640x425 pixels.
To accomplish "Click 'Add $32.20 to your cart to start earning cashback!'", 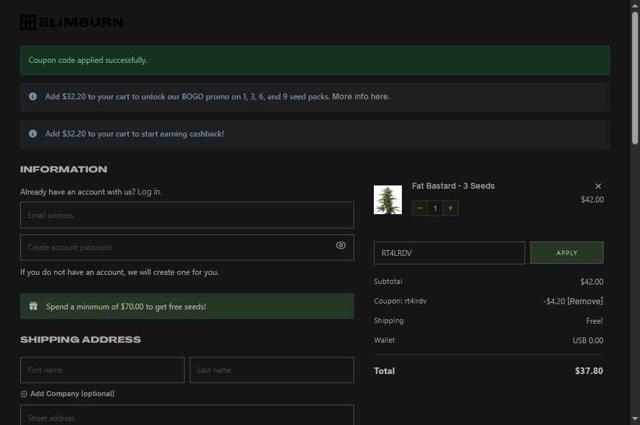I will point(134,134).
